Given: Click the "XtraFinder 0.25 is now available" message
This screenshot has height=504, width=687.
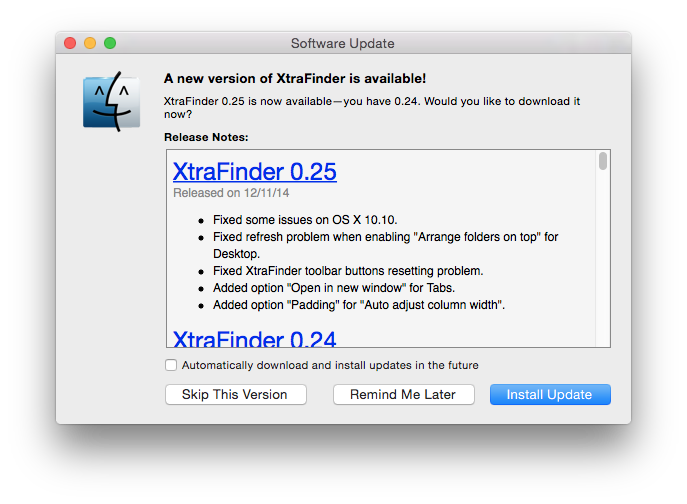Looking at the screenshot, I should point(372,107).
